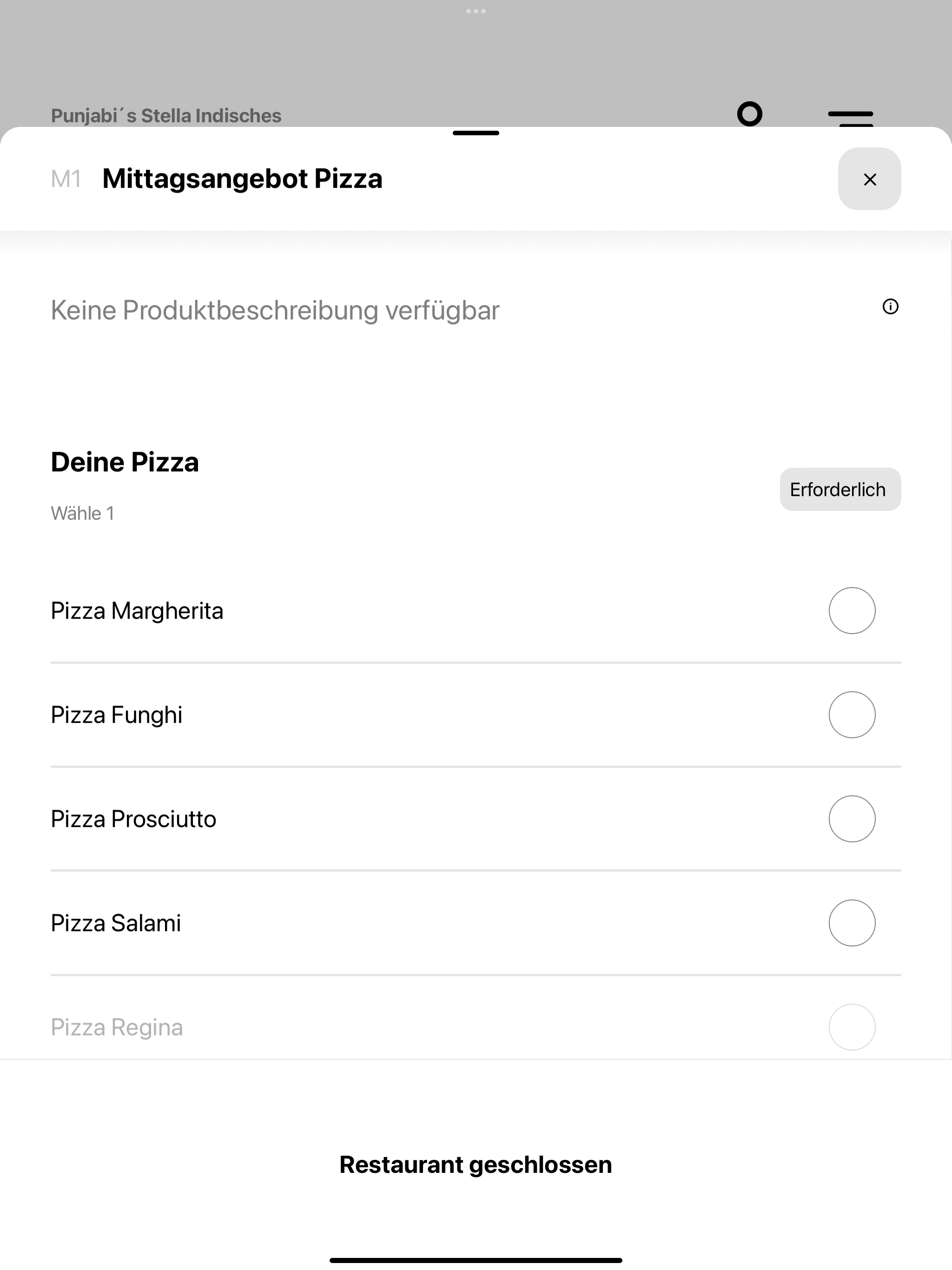This screenshot has width=952, height=1270.
Task: Select the Pizza Prosciutto radio option
Action: point(852,819)
